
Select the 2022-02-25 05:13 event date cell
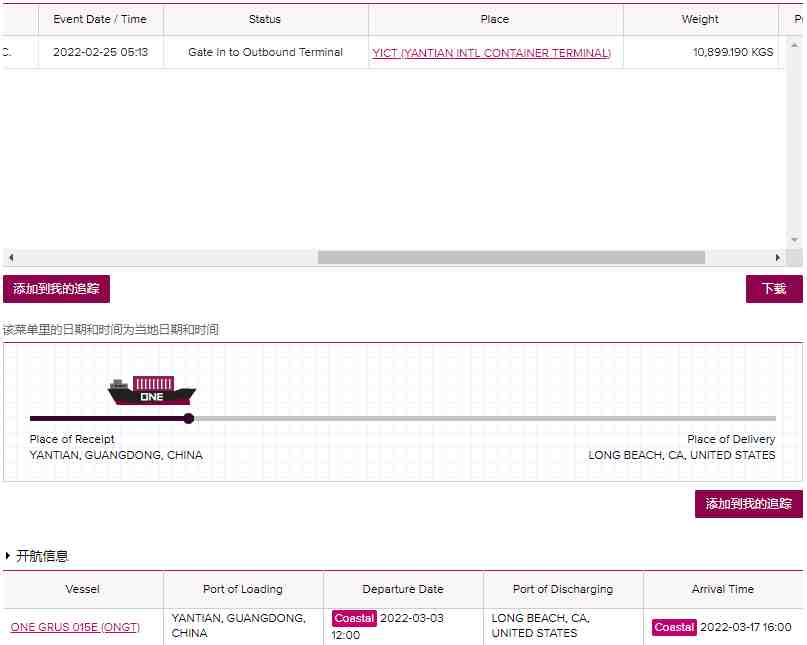[100, 52]
